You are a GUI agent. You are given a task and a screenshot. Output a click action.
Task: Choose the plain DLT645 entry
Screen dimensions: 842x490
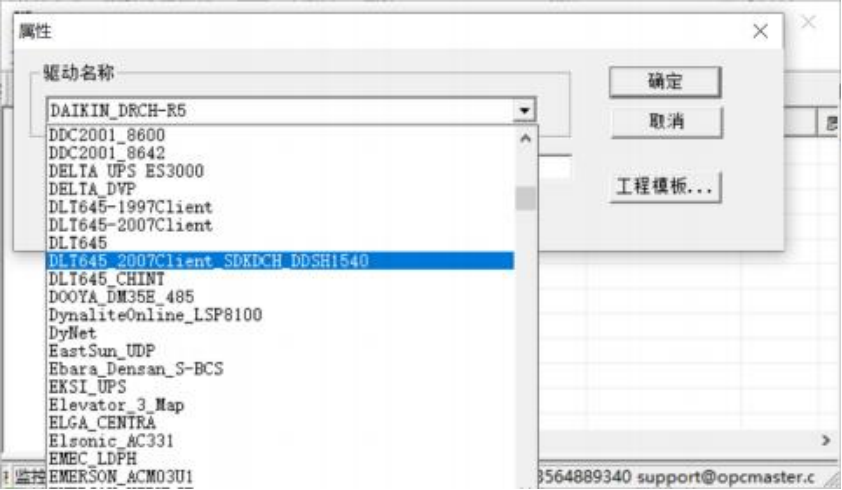[x=280, y=243]
